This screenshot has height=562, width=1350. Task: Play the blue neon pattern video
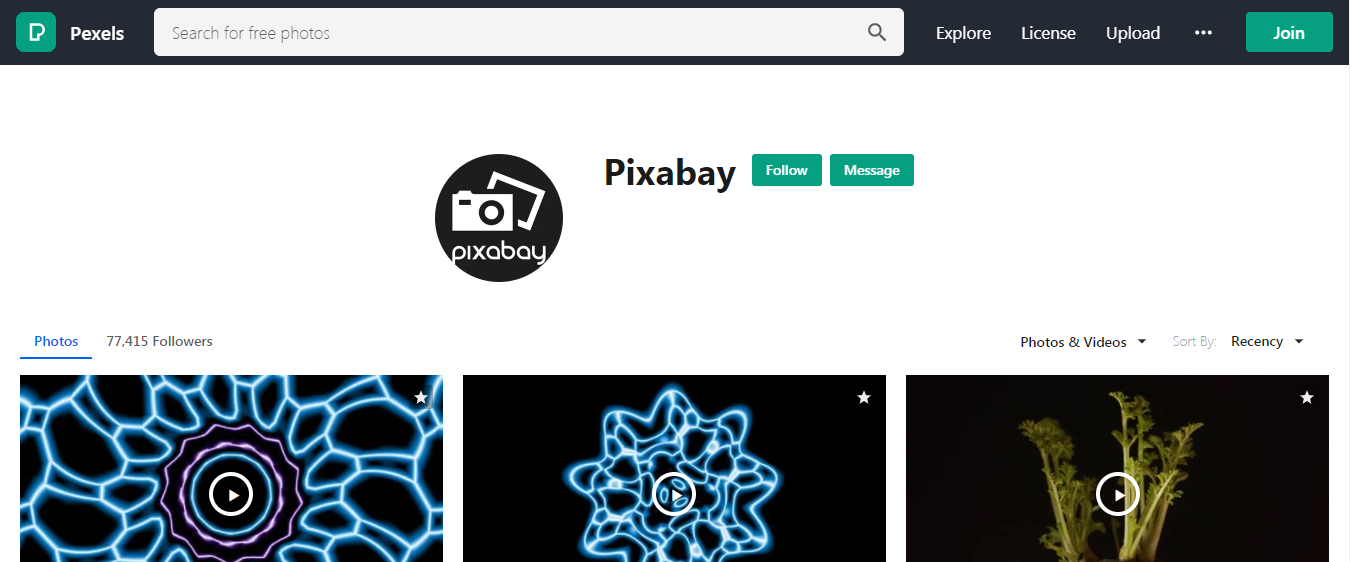(x=231, y=494)
